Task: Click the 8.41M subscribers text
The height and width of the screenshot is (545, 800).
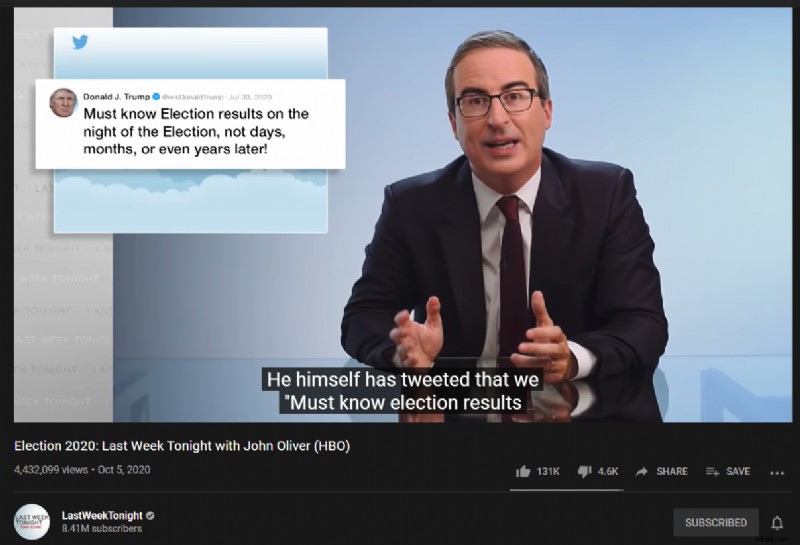Action: (x=102, y=529)
